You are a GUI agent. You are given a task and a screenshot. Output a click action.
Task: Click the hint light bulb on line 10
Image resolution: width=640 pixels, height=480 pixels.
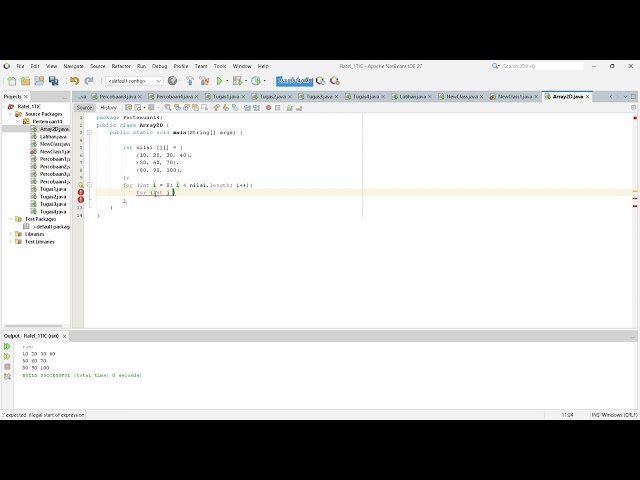click(x=81, y=185)
